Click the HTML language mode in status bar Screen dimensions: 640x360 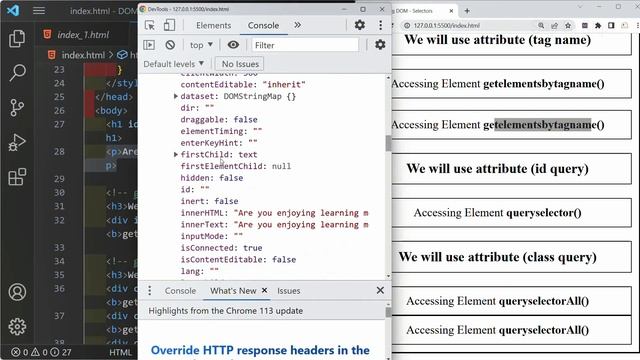pyautogui.click(x=120, y=352)
